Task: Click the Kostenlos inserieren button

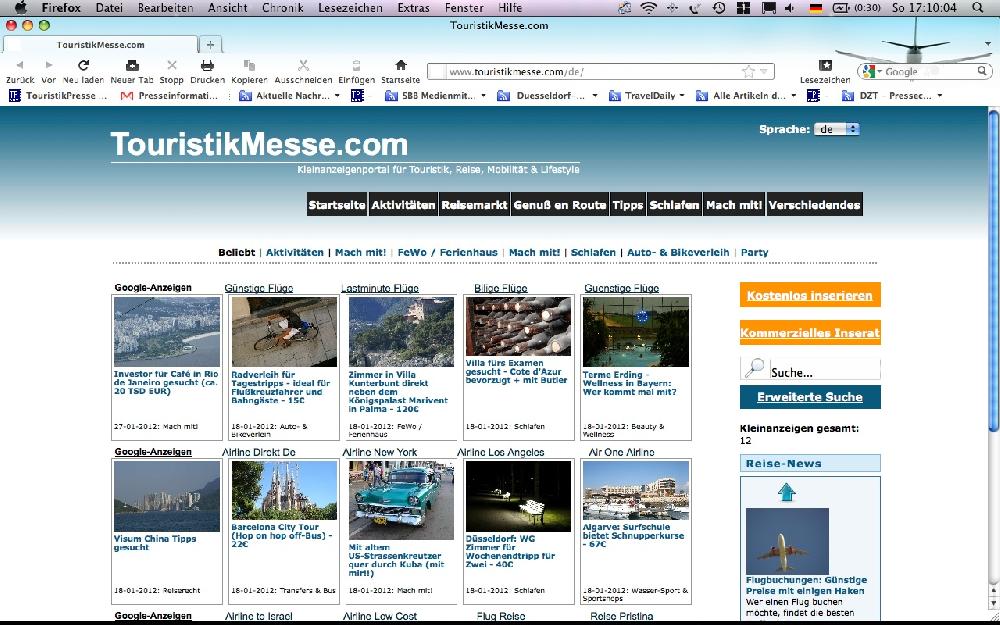Action: (810, 296)
